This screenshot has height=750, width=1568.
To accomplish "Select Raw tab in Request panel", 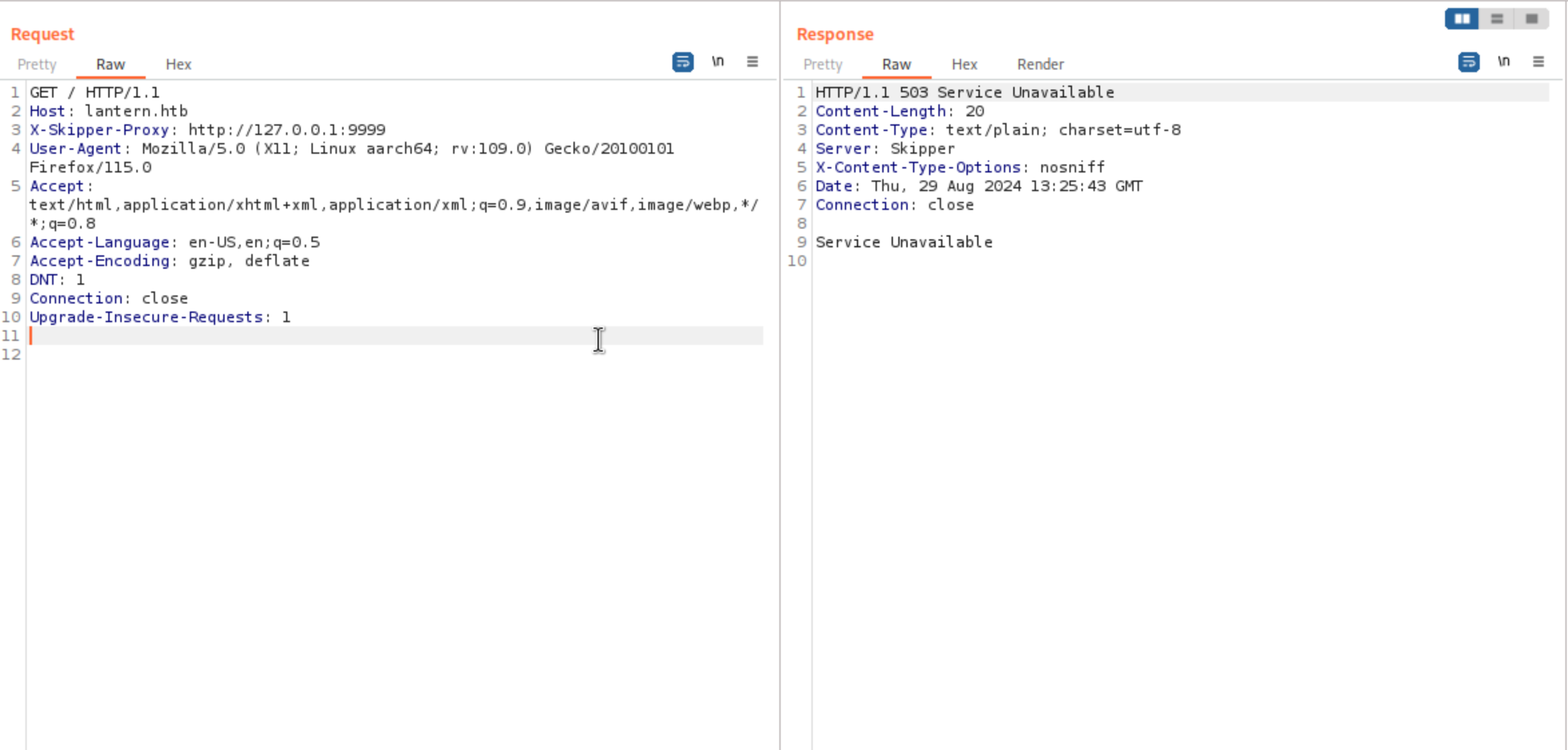I will [x=110, y=65].
